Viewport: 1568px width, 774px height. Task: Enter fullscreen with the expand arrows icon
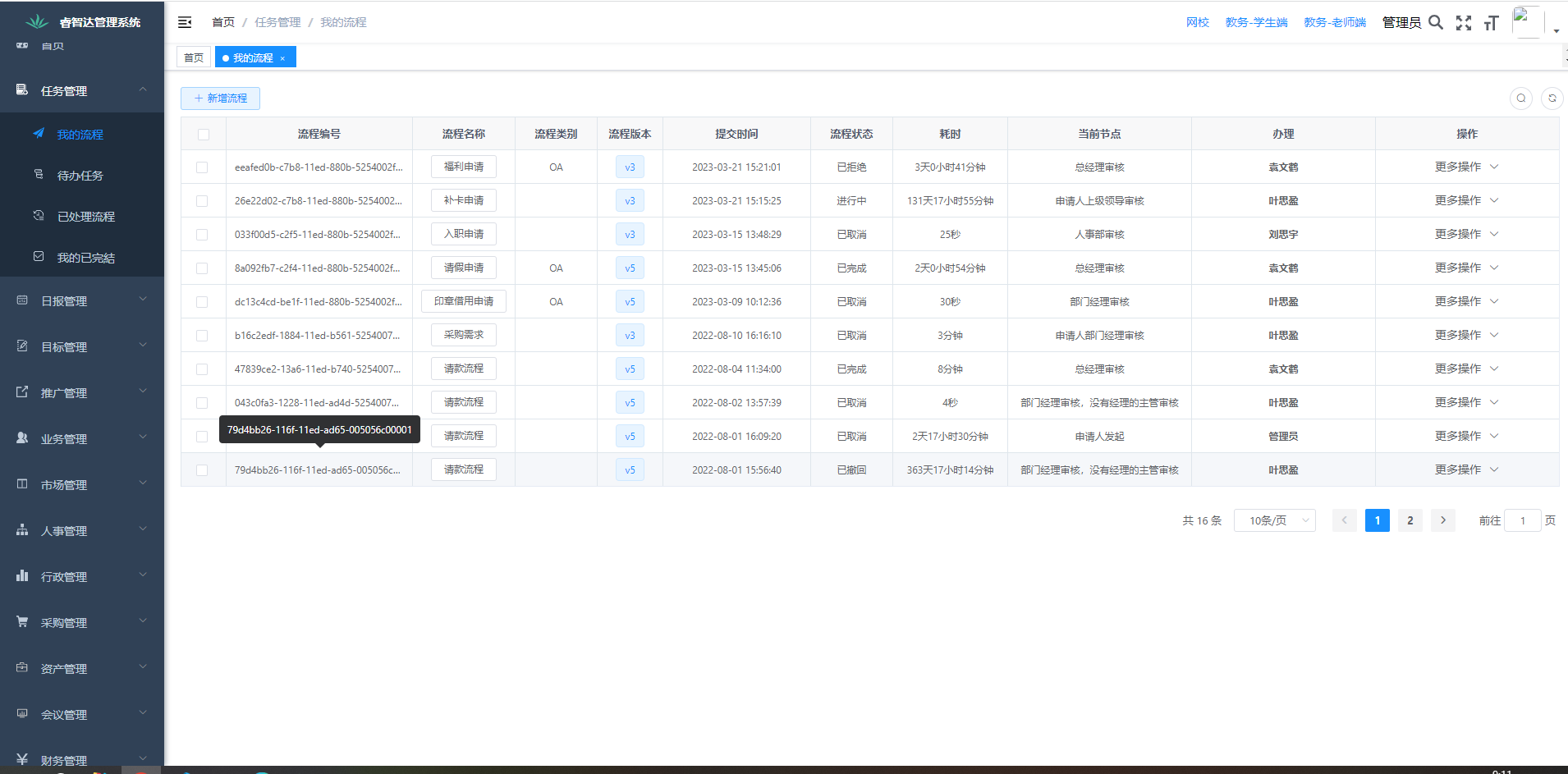coord(1464,23)
